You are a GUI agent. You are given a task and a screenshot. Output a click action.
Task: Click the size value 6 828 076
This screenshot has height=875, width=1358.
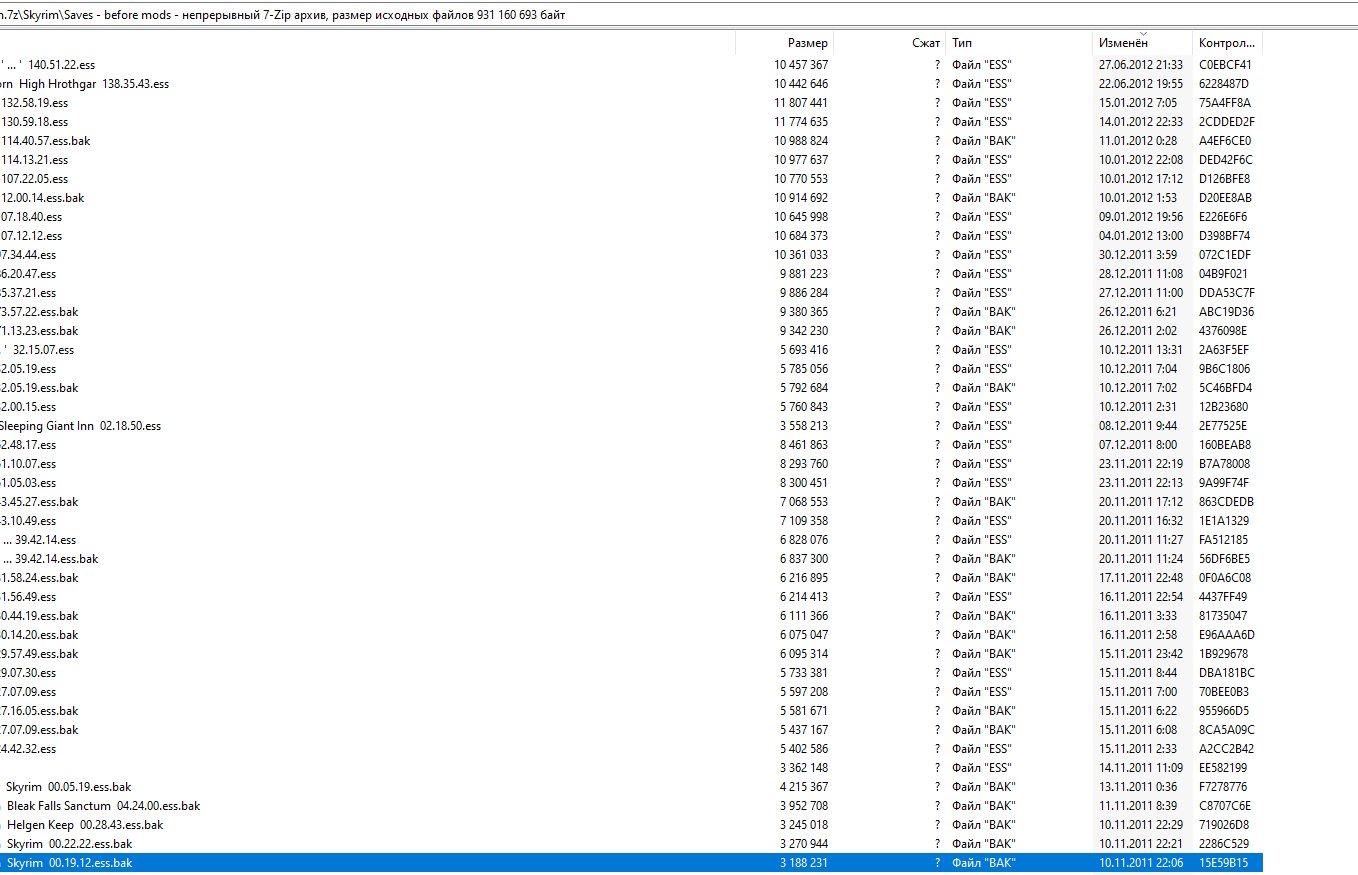pos(804,540)
